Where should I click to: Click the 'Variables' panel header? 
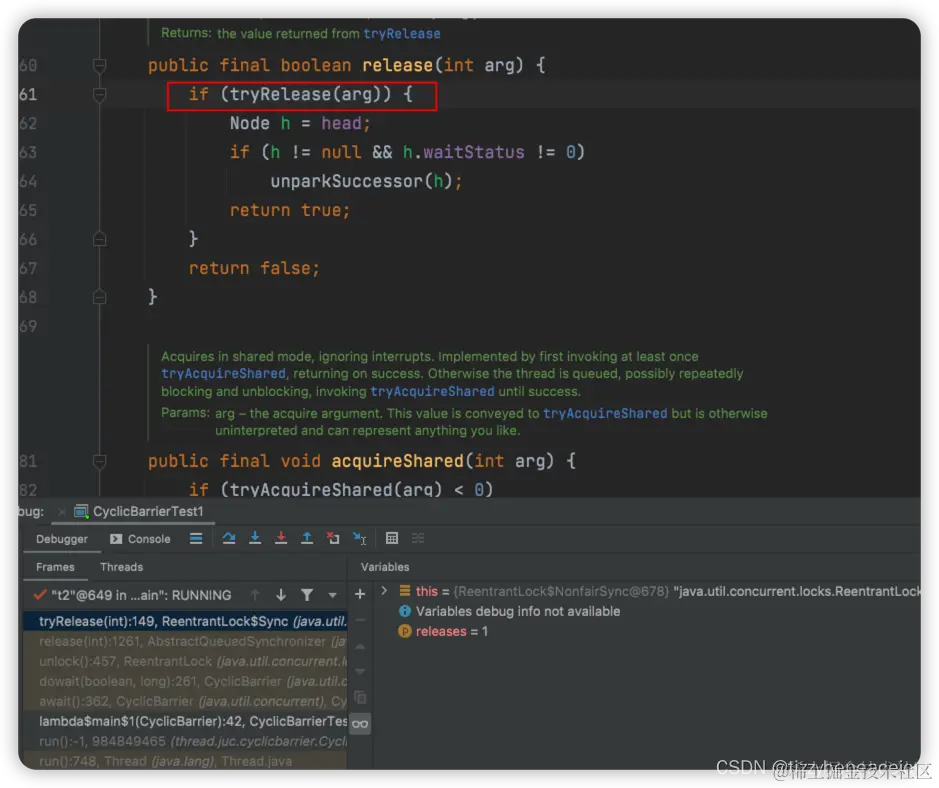385,567
